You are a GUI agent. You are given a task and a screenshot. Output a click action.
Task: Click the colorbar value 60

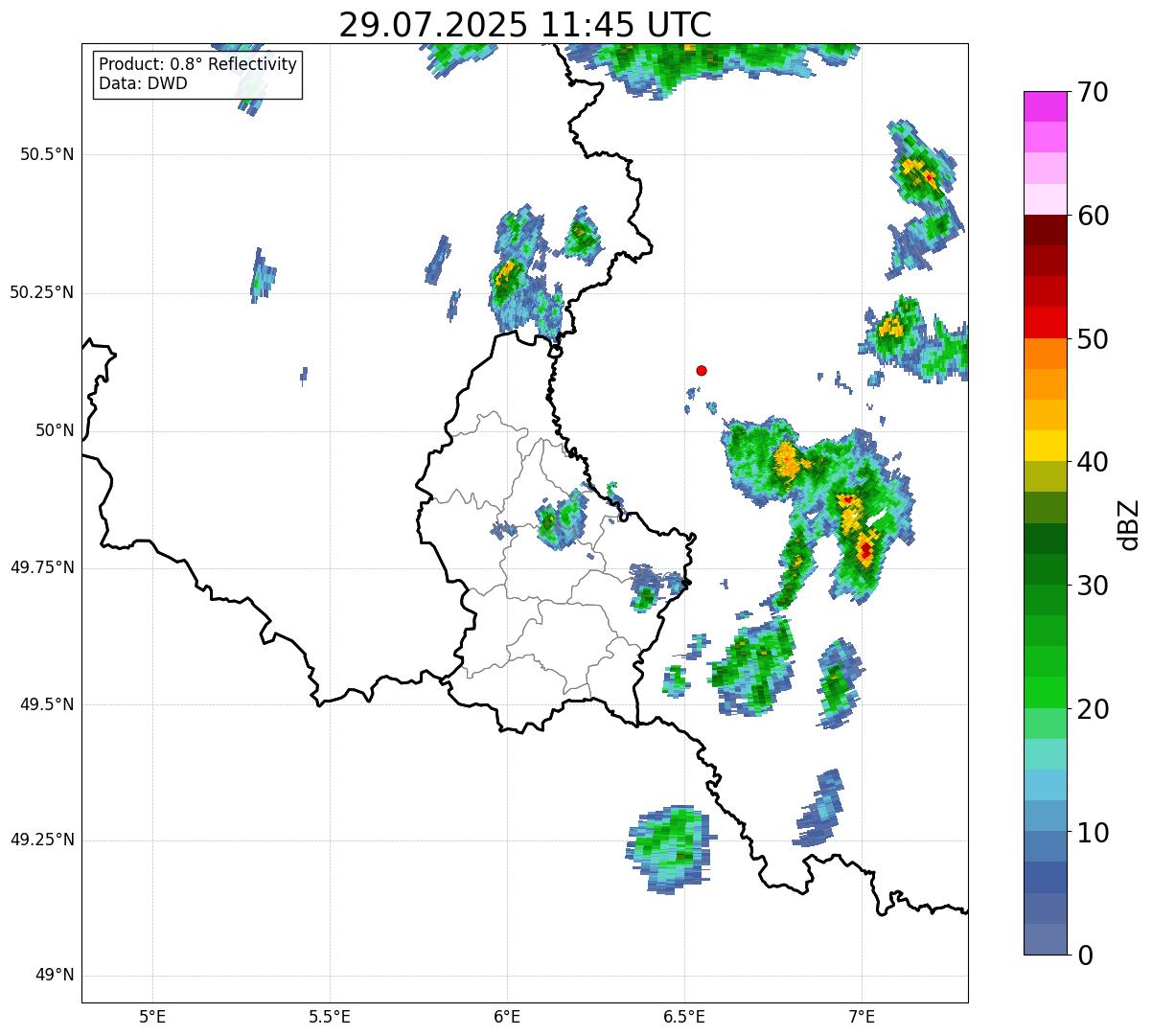1093,216
